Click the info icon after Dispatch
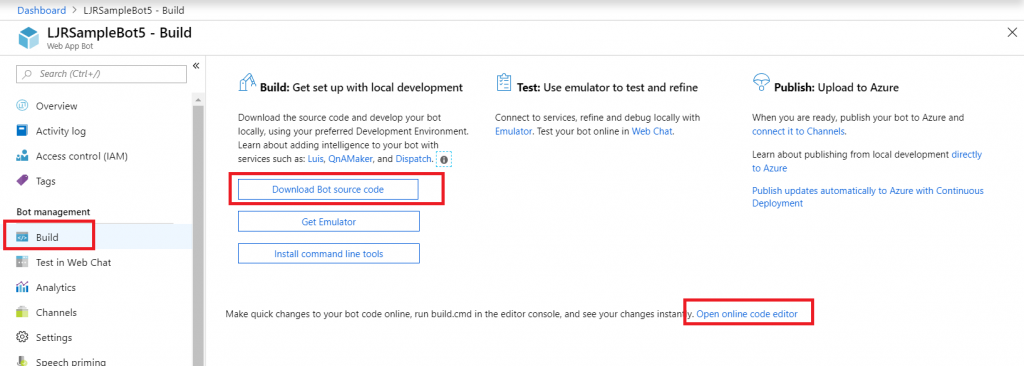Screen dimensions: 1024x366 (444, 159)
